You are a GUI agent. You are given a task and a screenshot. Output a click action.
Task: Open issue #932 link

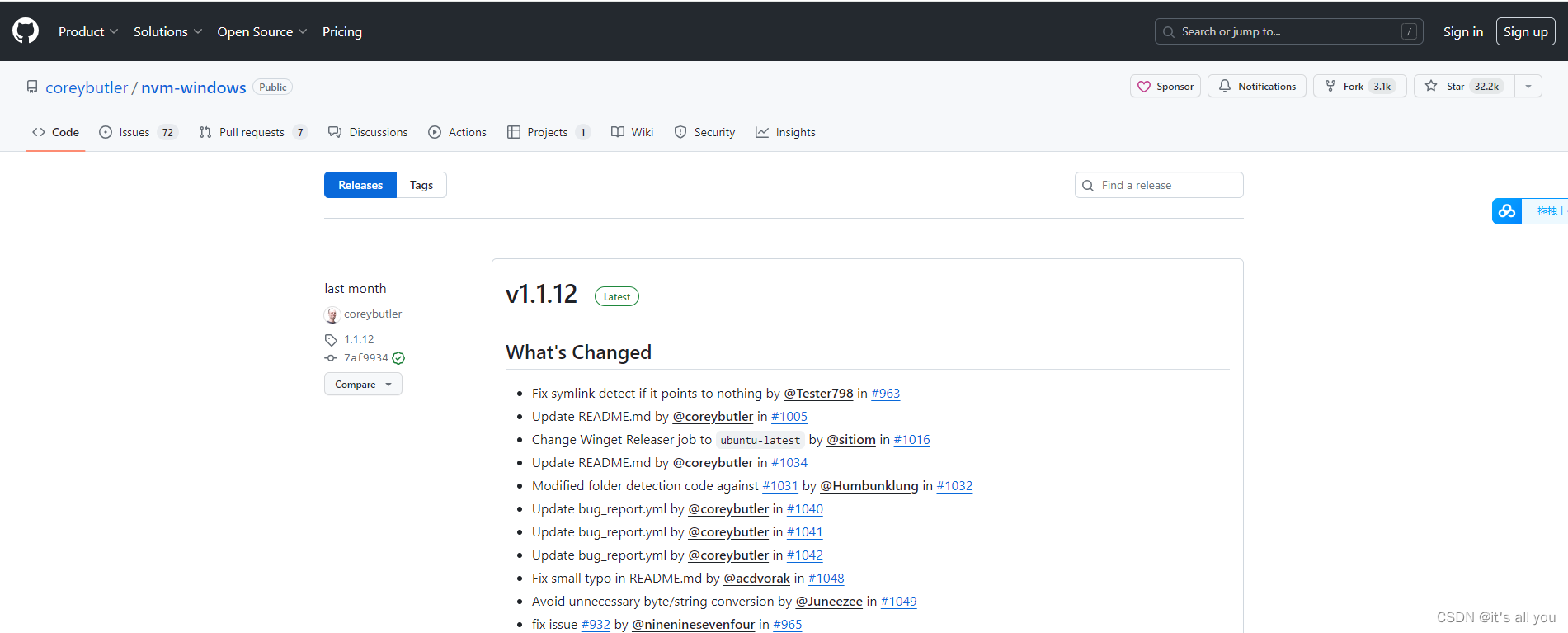pyautogui.click(x=596, y=625)
